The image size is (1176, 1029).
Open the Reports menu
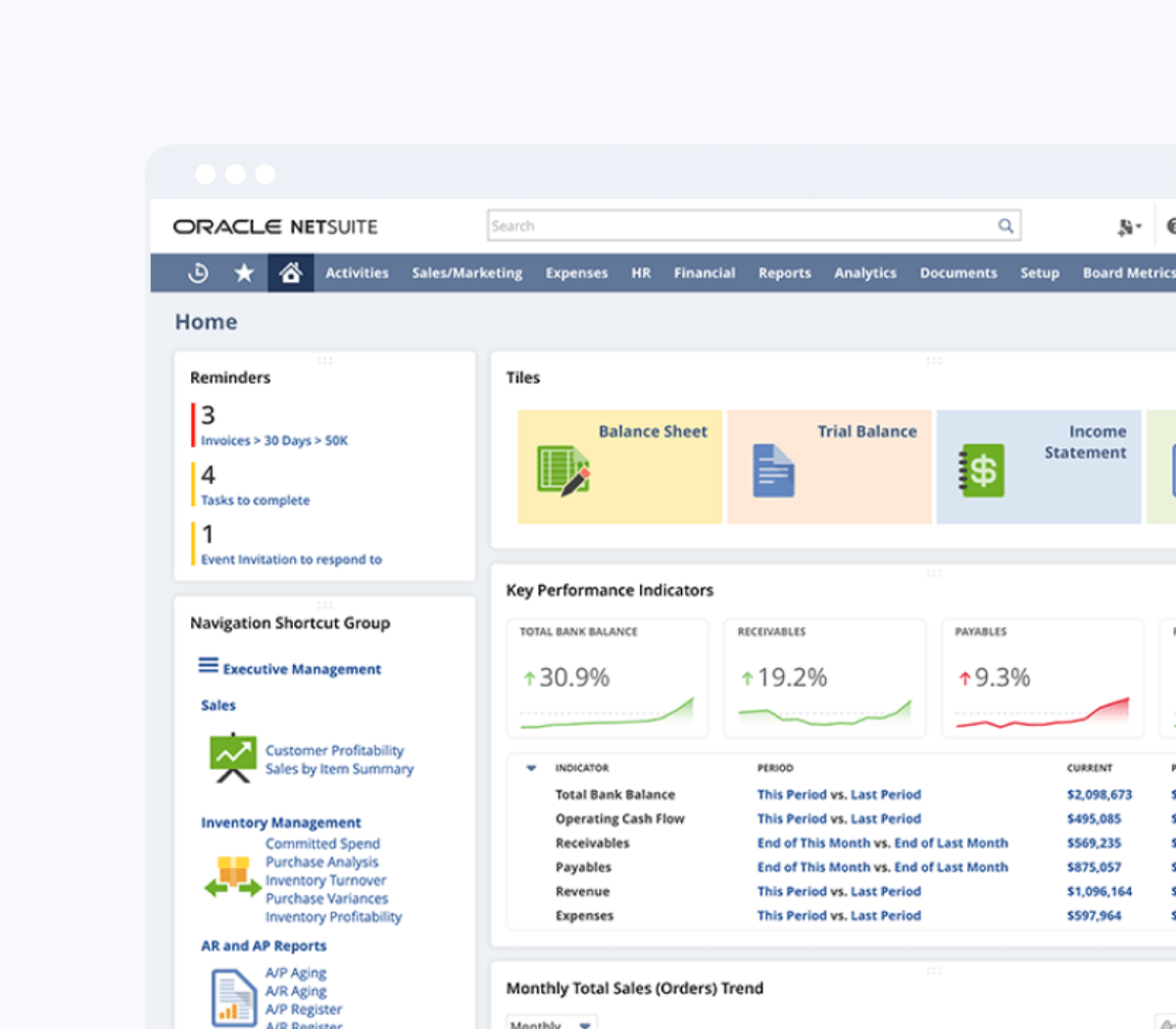pos(784,273)
